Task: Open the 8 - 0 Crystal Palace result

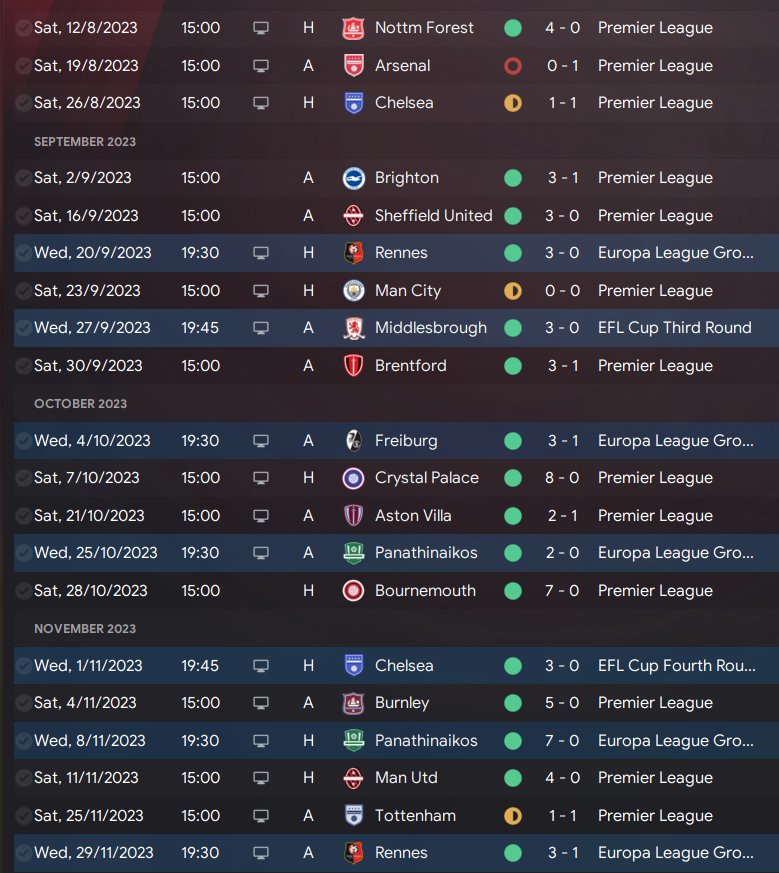Action: click(562, 478)
